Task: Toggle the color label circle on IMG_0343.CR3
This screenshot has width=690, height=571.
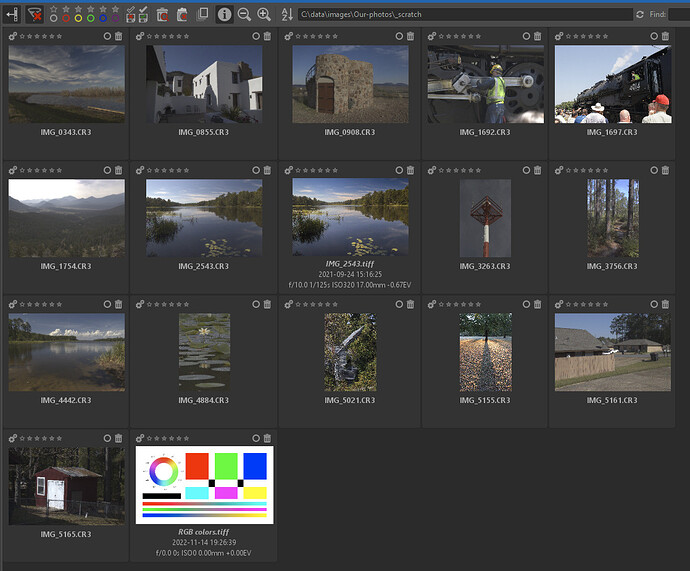Action: pos(107,36)
